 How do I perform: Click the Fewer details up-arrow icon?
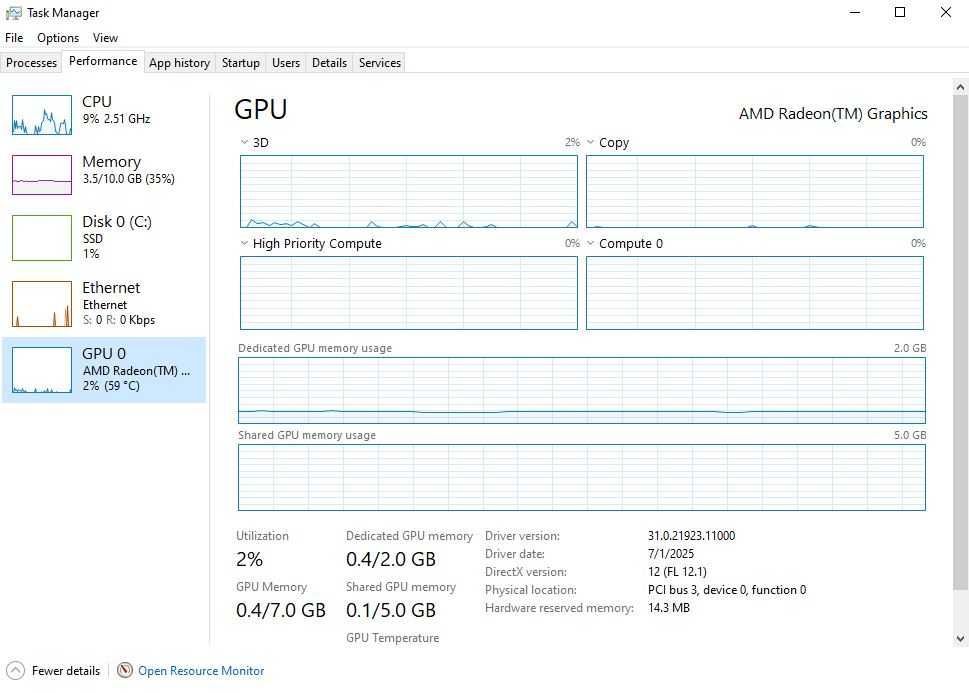click(15, 670)
